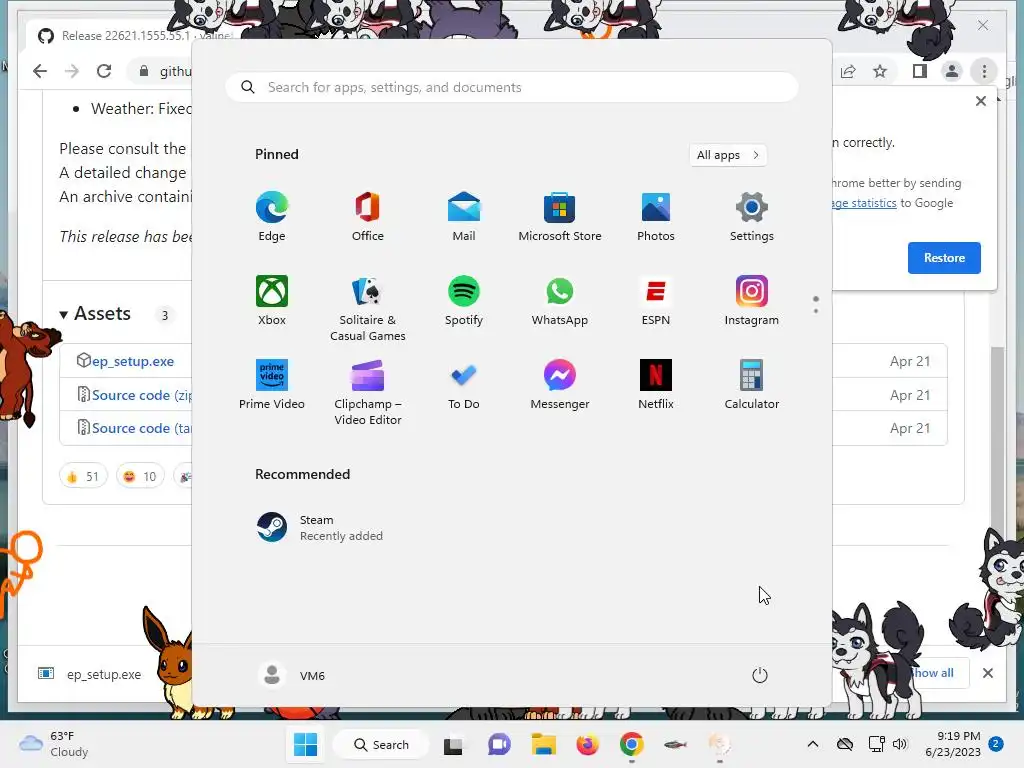Click the Source code (zip) link
The image size is (1024, 768).
pyautogui.click(x=142, y=395)
